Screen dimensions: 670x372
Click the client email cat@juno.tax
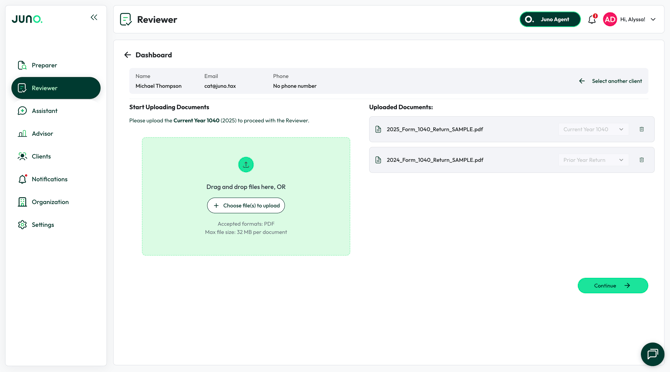220,86
